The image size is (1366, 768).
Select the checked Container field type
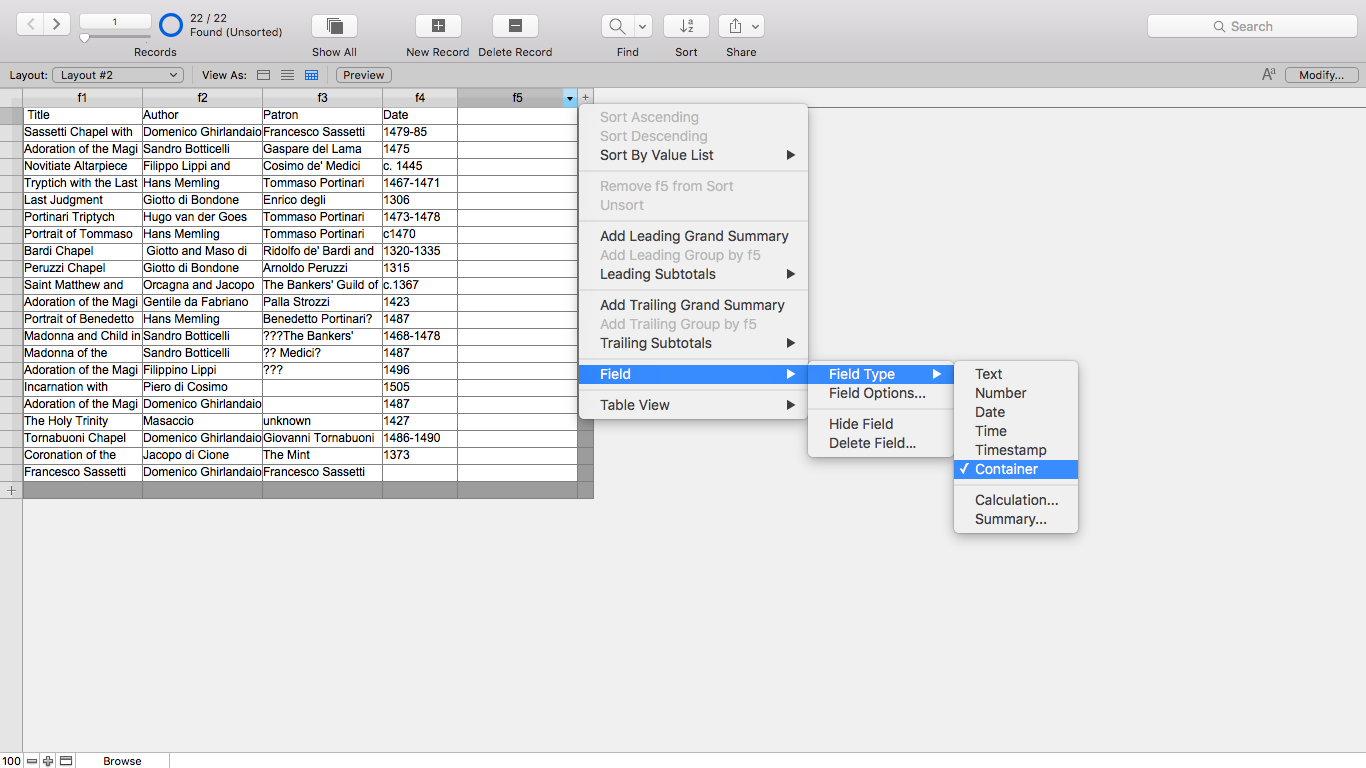1016,469
